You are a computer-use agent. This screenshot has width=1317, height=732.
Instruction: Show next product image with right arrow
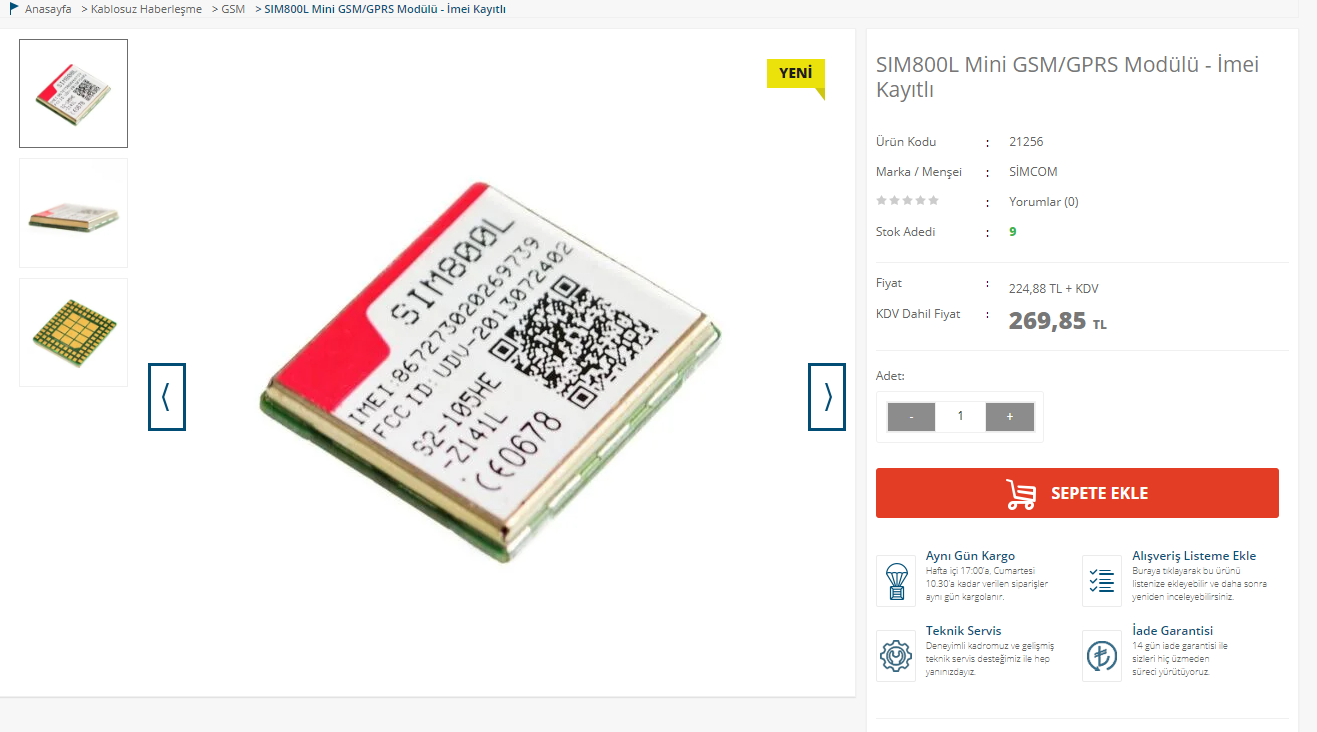pyautogui.click(x=827, y=397)
